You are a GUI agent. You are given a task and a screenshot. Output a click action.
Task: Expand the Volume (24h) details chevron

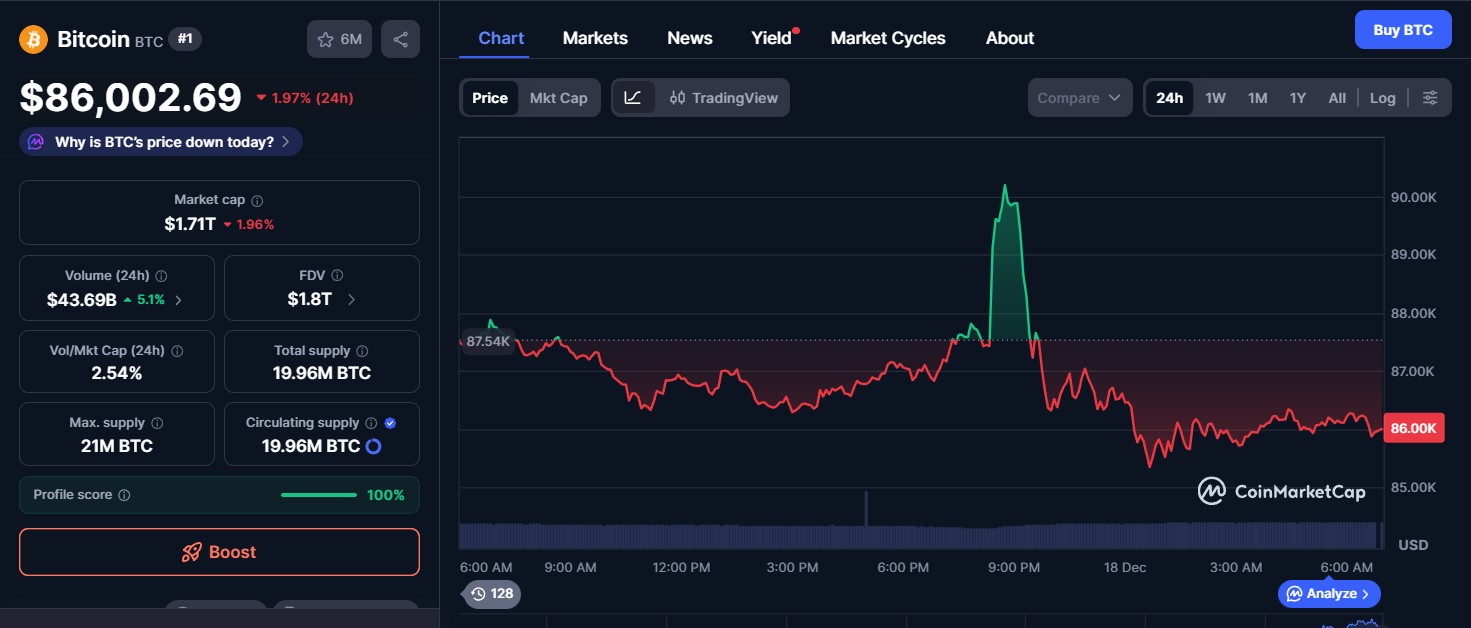click(x=177, y=297)
